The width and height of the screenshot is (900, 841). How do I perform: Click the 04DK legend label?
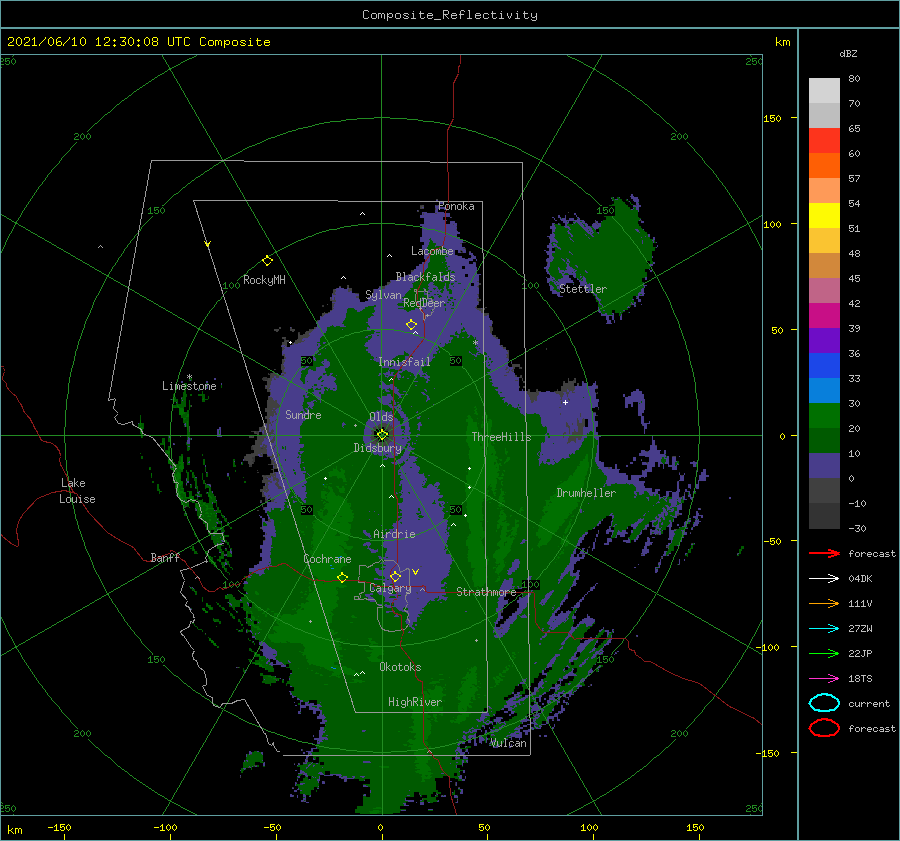pyautogui.click(x=860, y=578)
